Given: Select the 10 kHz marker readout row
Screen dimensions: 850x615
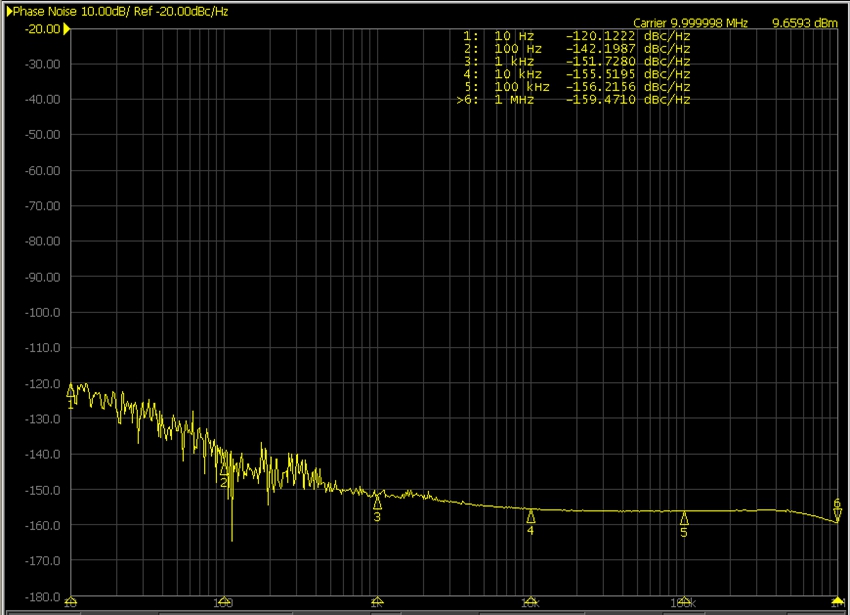Looking at the screenshot, I should [577, 74].
